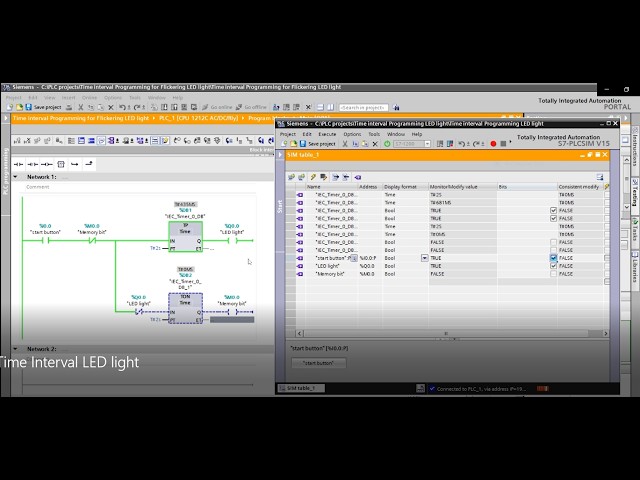Click the Consistent modify column header
Image resolution: width=640 pixels, height=480 pixels.
(x=580, y=187)
